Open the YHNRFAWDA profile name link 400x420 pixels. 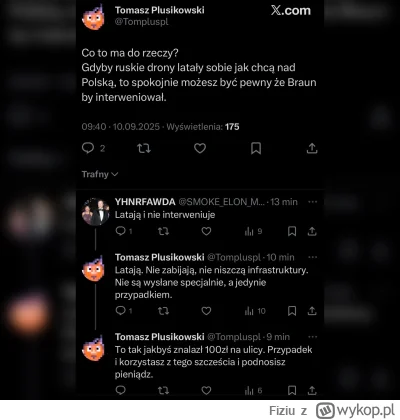[x=145, y=202]
